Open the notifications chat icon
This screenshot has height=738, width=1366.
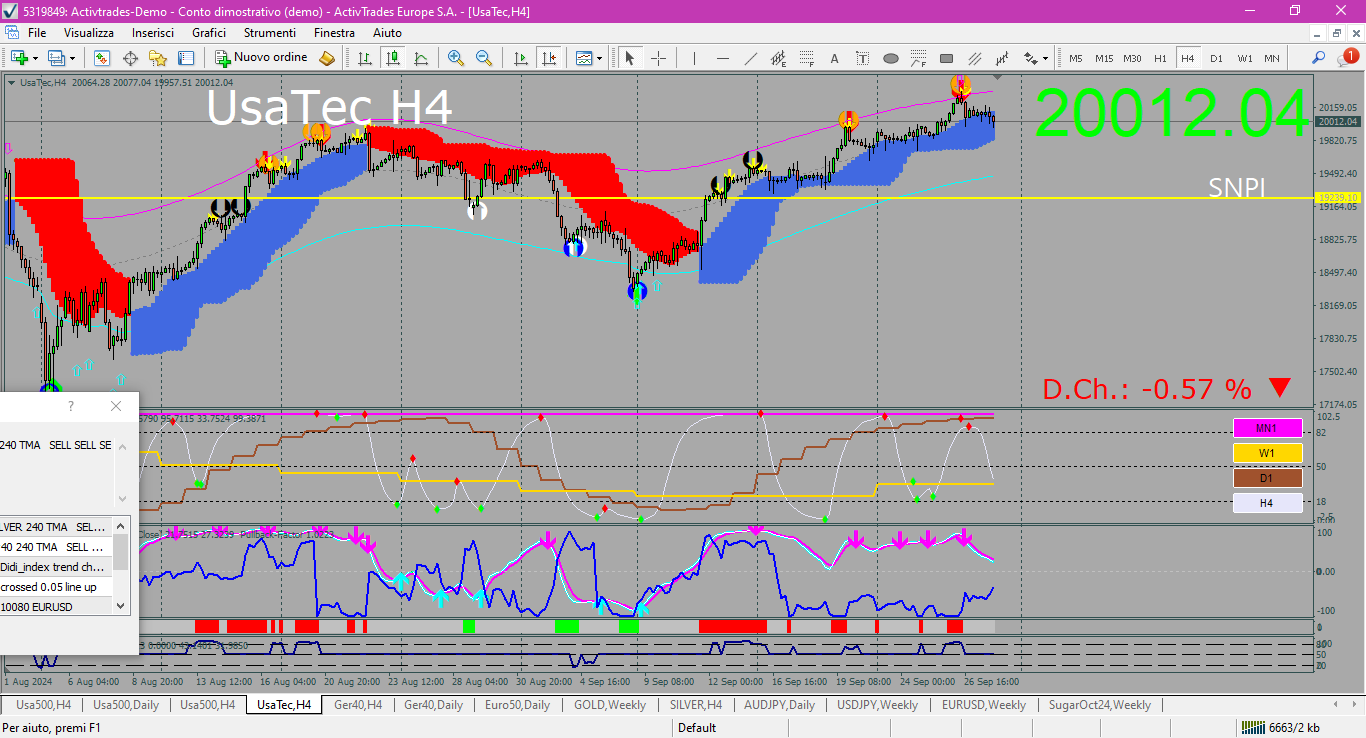point(1347,58)
